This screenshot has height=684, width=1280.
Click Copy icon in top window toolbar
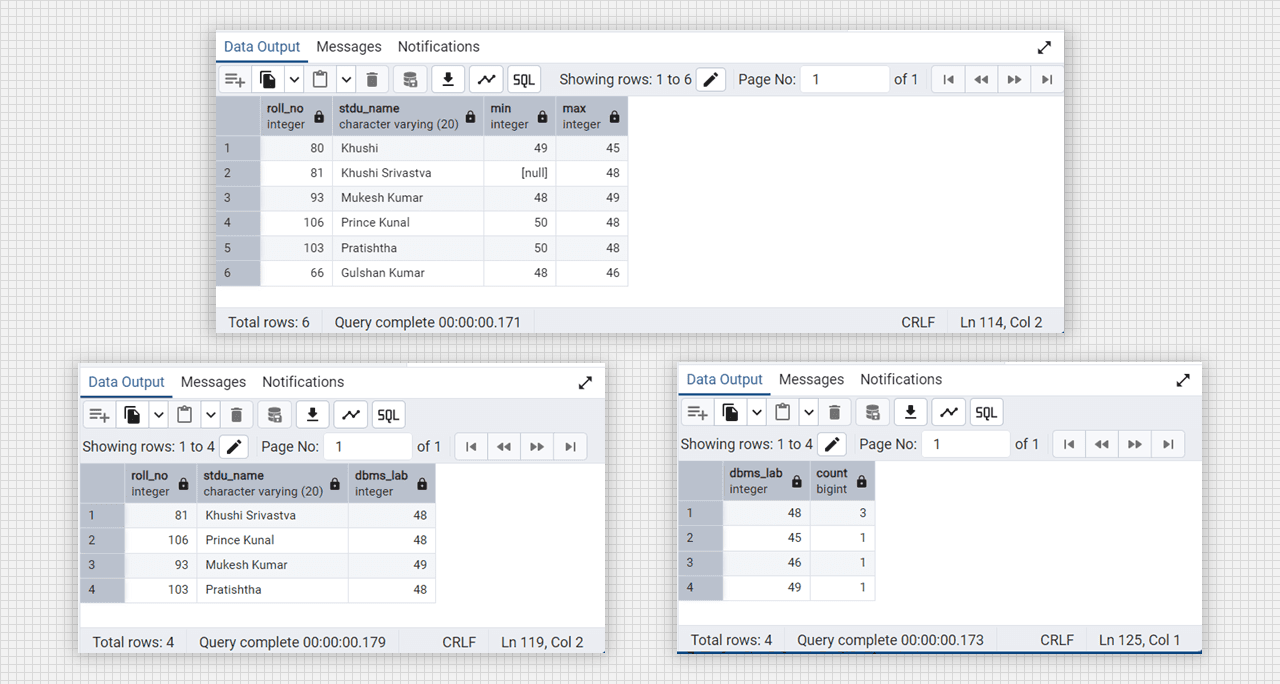(268, 80)
